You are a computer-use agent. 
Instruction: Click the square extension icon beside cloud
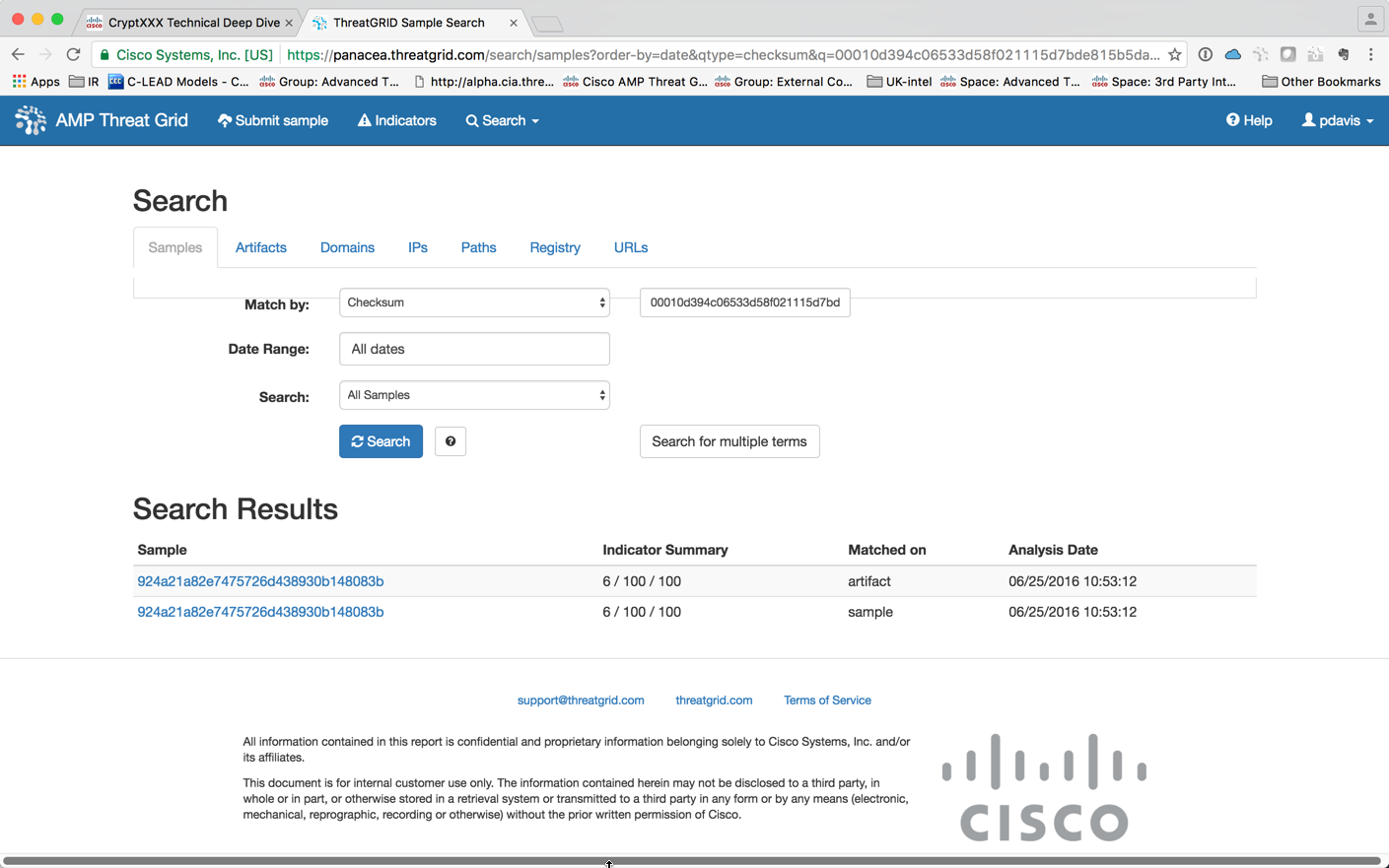pos(1287,54)
